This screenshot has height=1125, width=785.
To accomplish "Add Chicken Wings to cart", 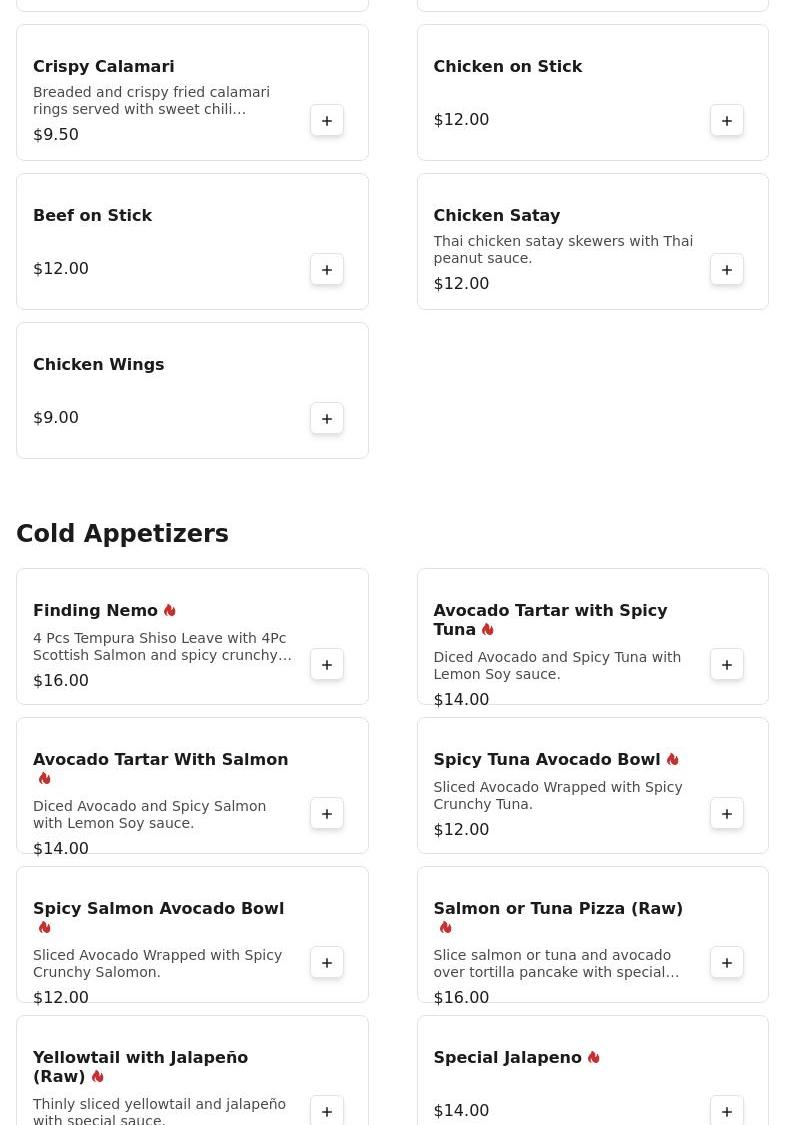I will [x=327, y=419].
